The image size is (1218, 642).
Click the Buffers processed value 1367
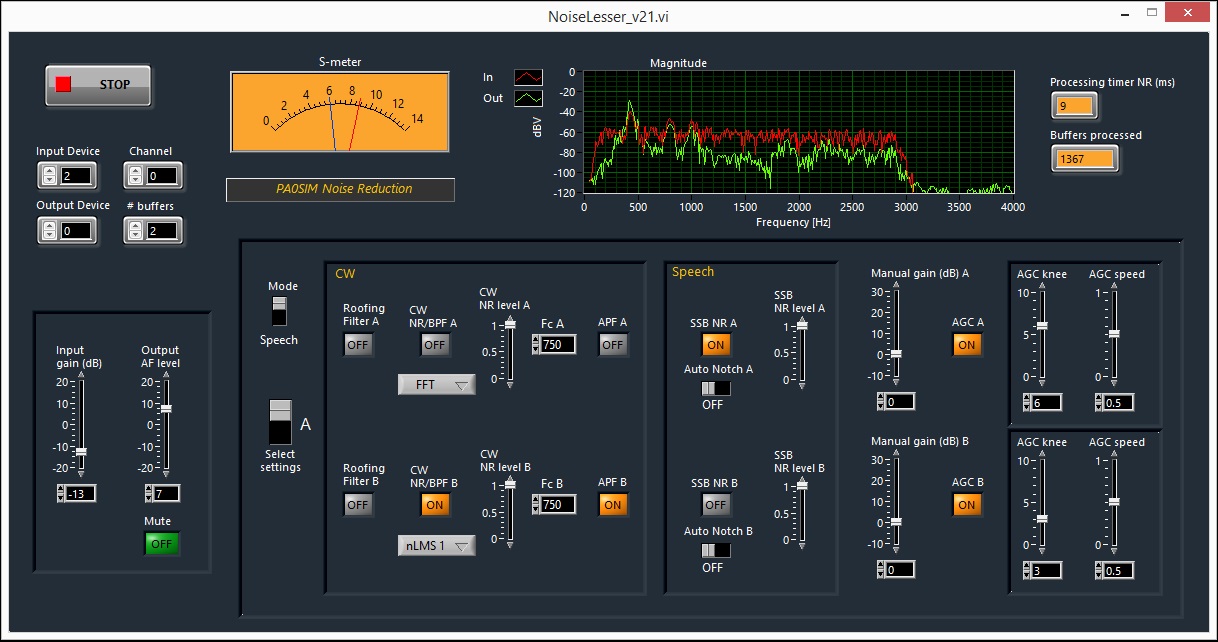pyautogui.click(x=1084, y=159)
